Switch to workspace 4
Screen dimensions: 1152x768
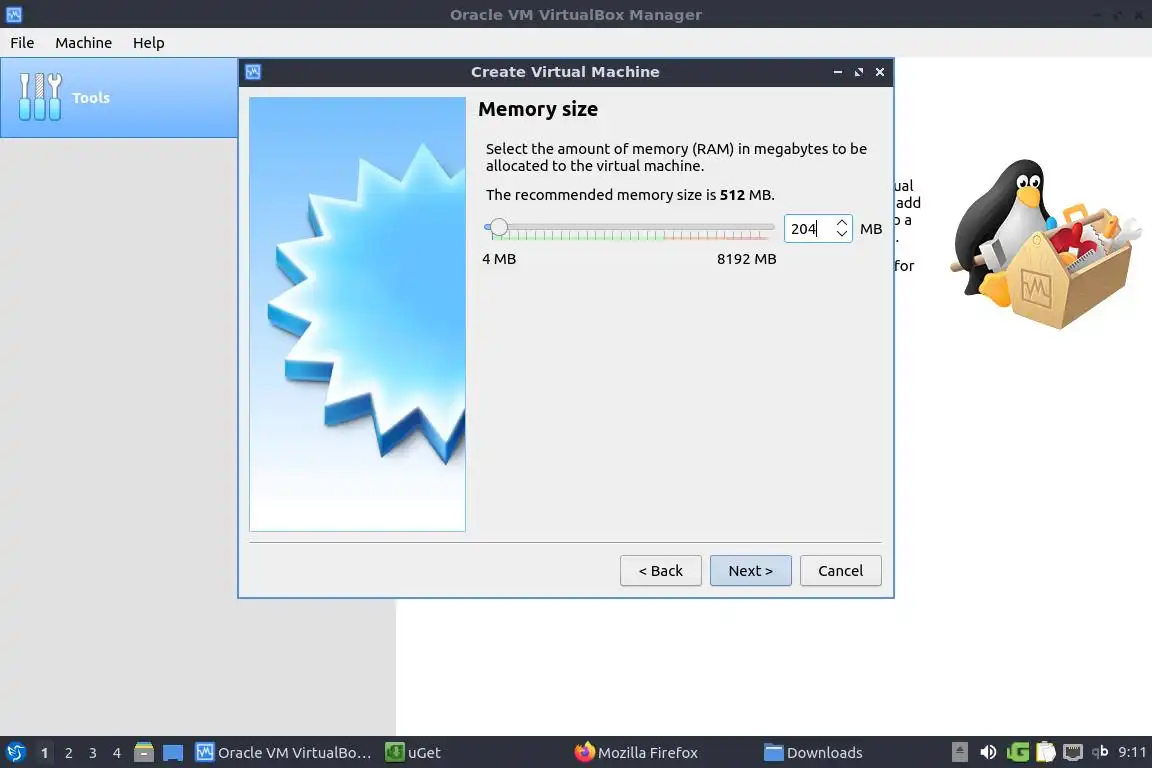pyautogui.click(x=117, y=753)
